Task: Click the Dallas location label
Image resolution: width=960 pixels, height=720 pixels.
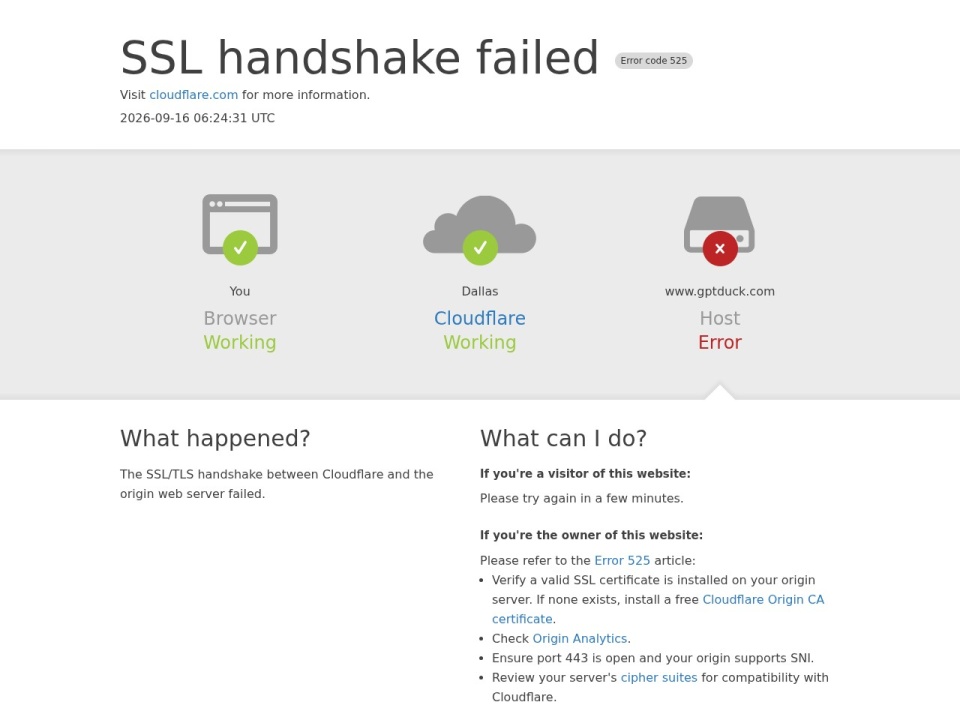Action: pos(480,291)
